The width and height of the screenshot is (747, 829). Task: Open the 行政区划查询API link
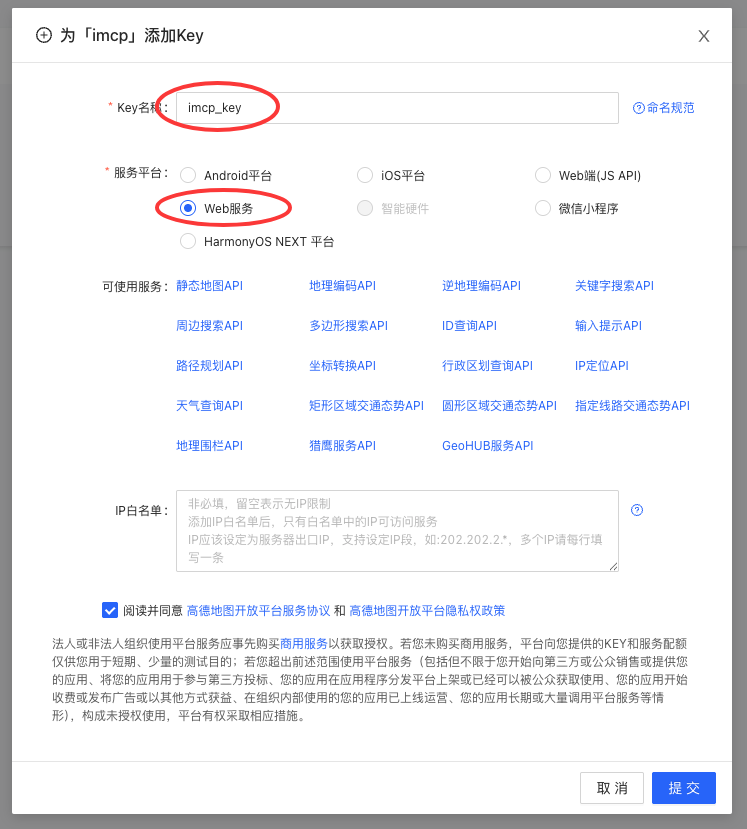[x=487, y=366]
